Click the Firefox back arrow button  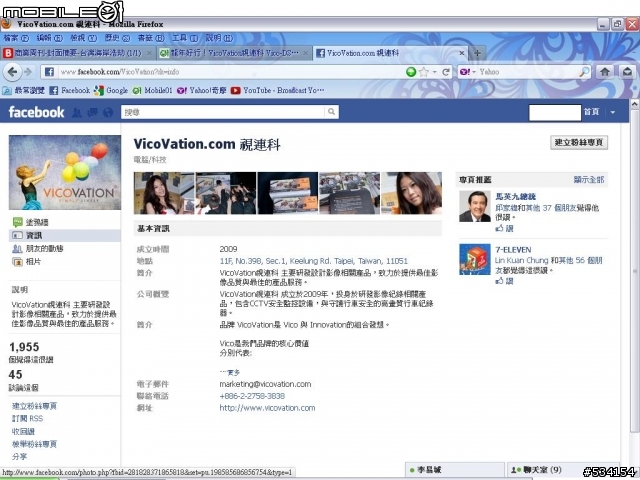(12, 72)
